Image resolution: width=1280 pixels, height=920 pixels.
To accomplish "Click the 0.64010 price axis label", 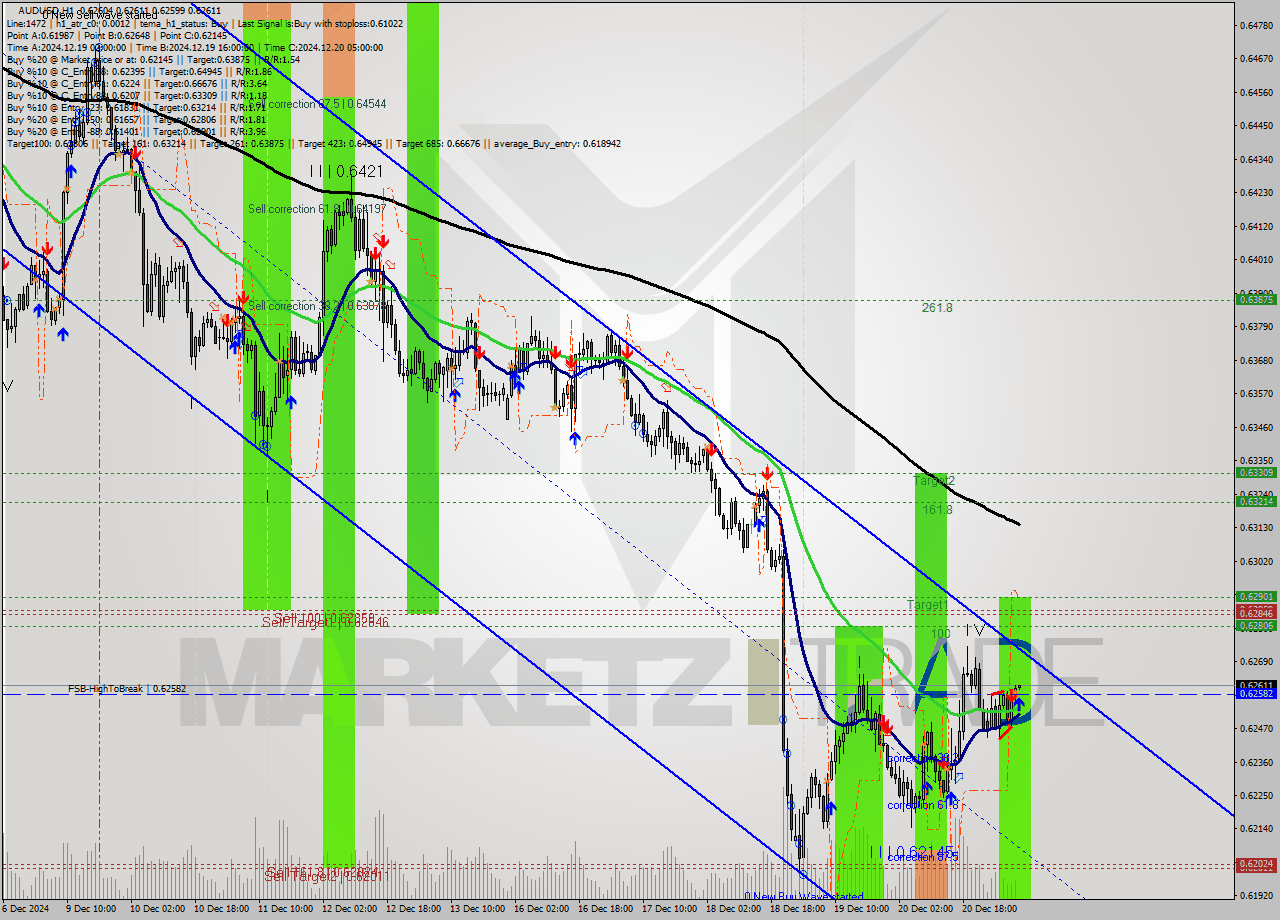I will pos(1256,260).
